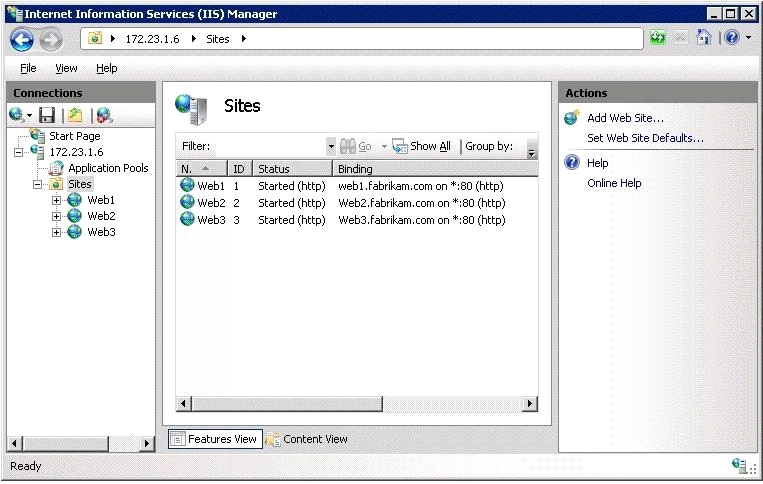
Task: Click the Web3.fabrikam.com binding cell
Action: [x=422, y=220]
